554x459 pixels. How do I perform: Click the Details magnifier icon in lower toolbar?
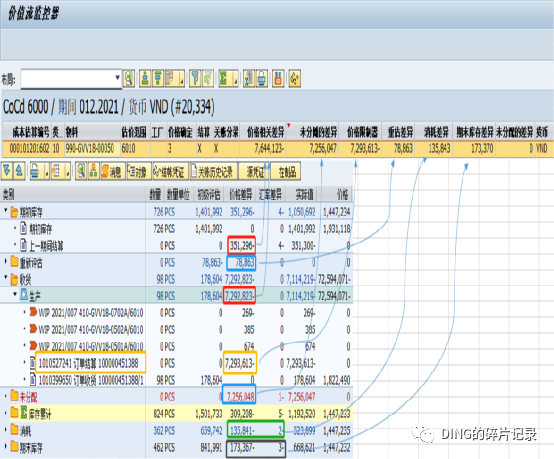pyautogui.click(x=81, y=171)
